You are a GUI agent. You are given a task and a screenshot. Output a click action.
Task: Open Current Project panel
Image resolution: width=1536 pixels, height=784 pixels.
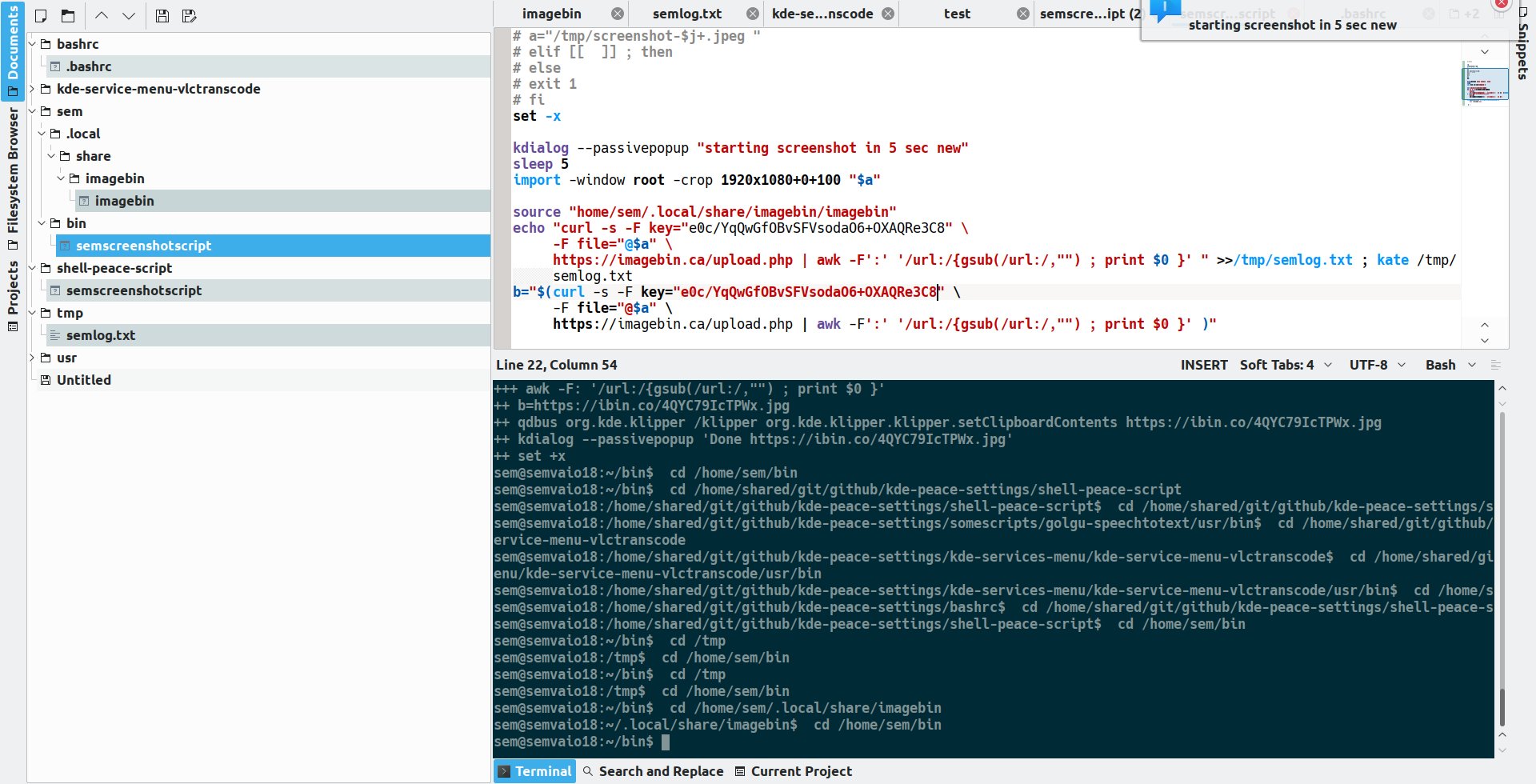coord(793,771)
